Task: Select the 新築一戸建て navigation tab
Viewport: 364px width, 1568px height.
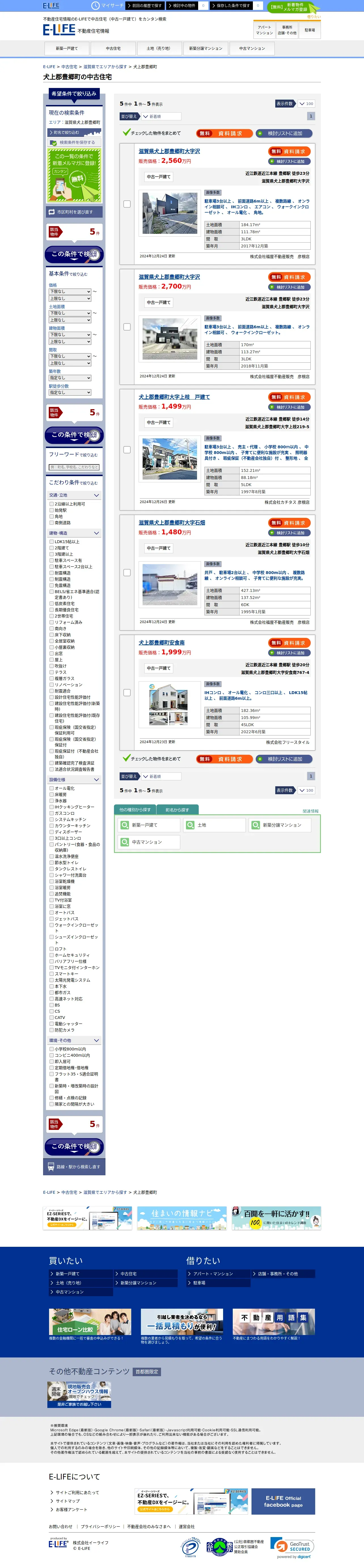Action: (67, 49)
